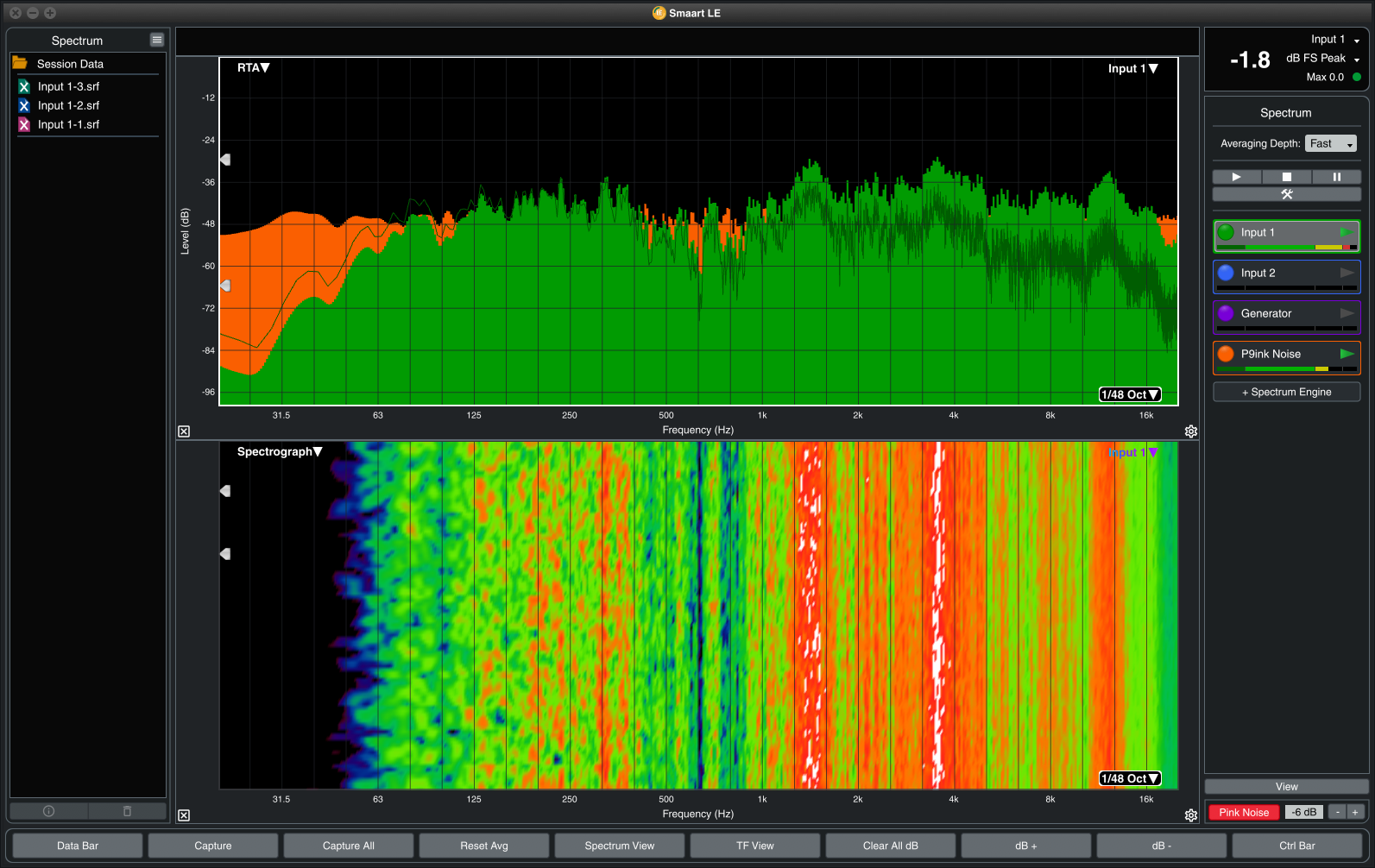This screenshot has width=1375, height=868.
Task: Open the Spectrum data bar menu icon
Action: [156, 40]
